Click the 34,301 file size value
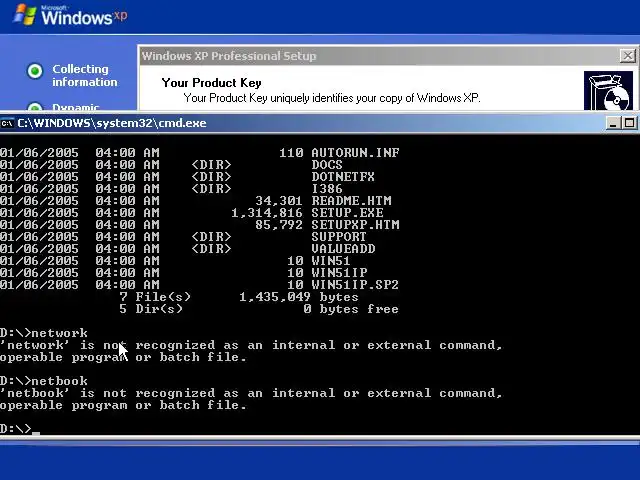 click(x=279, y=201)
